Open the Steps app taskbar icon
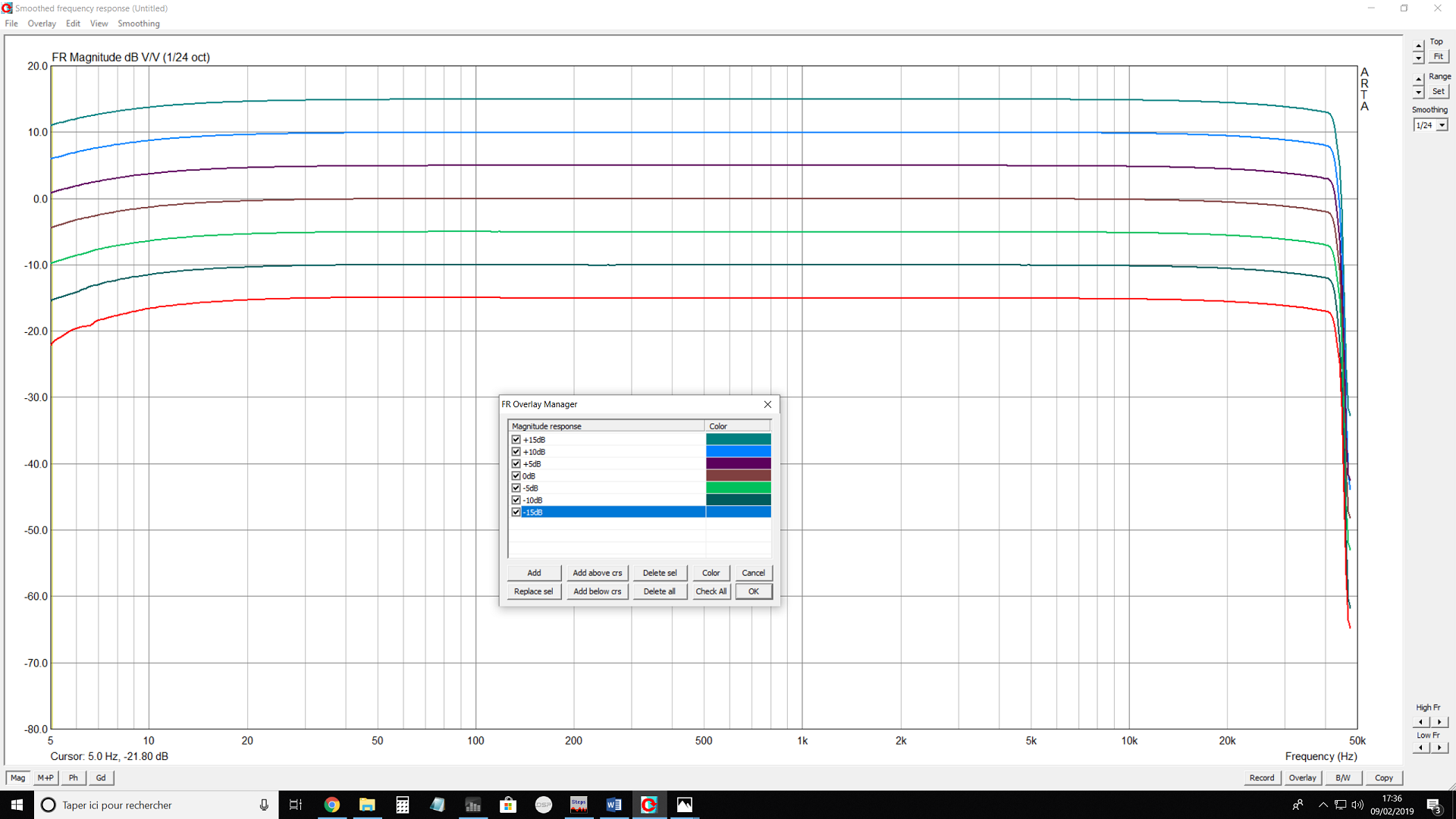Image resolution: width=1456 pixels, height=819 pixels. (x=579, y=805)
